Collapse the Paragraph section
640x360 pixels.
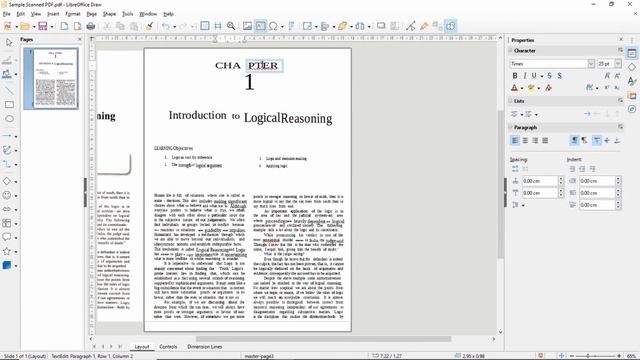(x=511, y=127)
